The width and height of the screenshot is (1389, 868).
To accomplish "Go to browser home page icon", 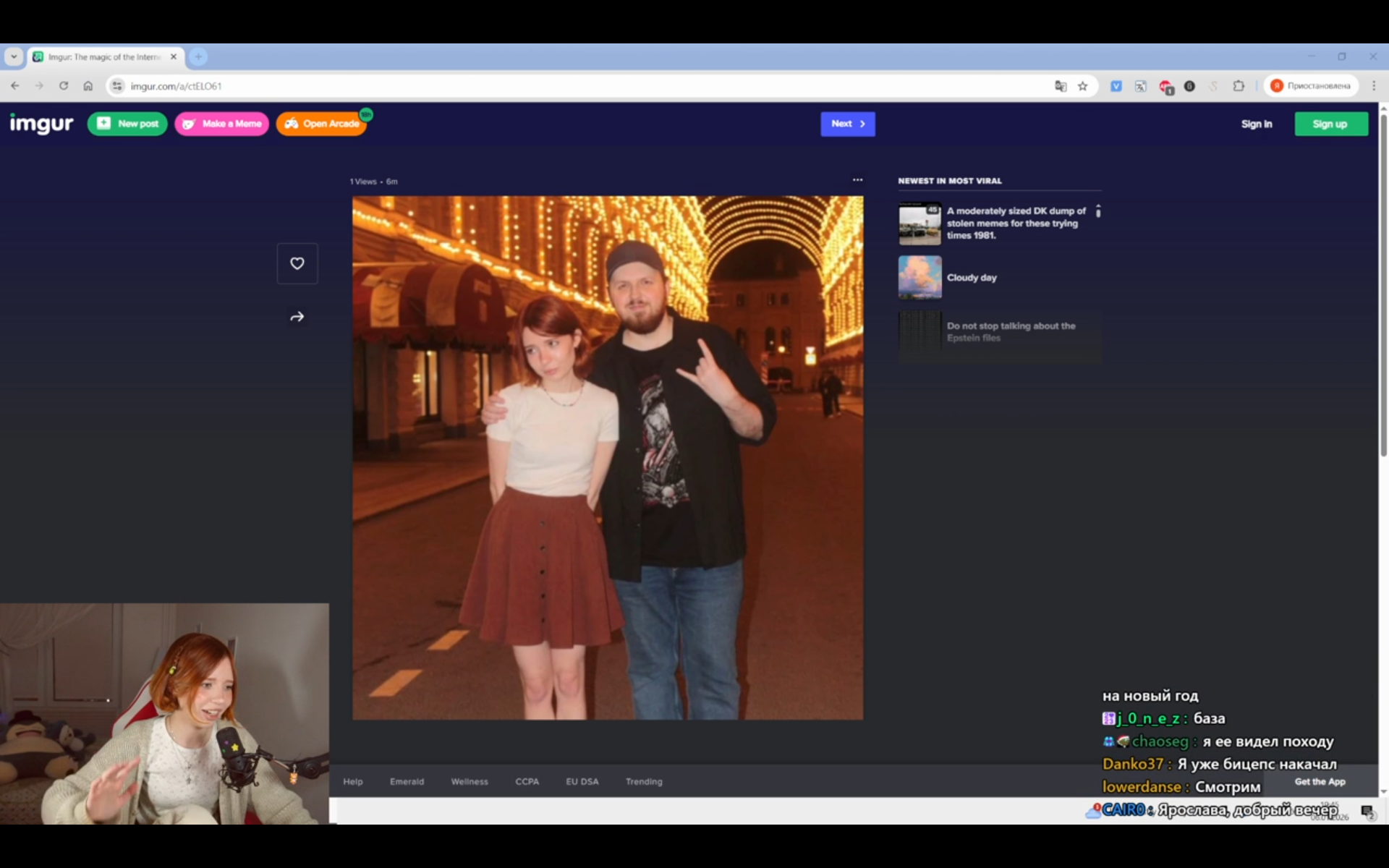I will [88, 86].
